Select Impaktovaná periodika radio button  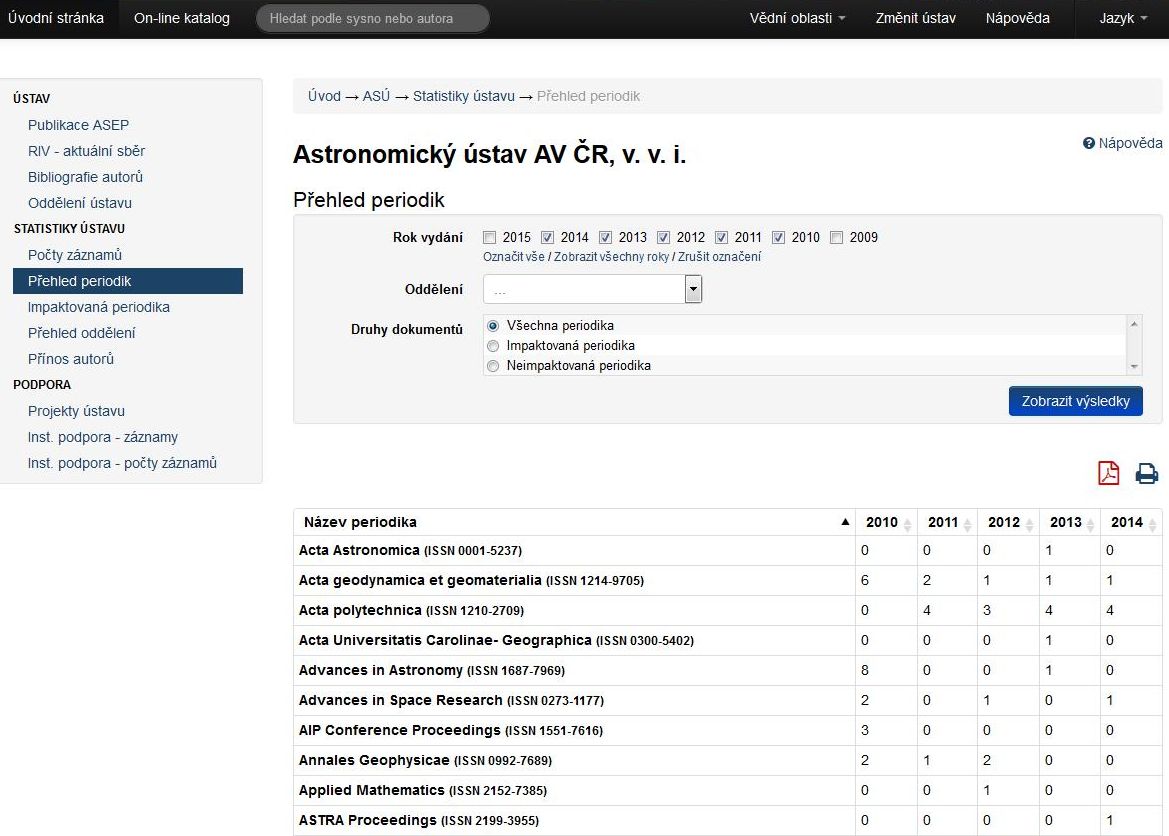coord(493,346)
